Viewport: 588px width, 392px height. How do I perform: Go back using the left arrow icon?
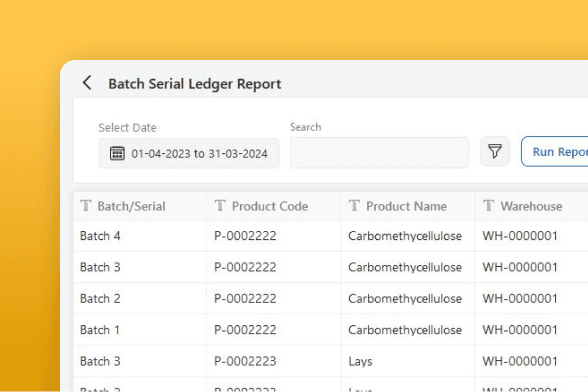(87, 83)
